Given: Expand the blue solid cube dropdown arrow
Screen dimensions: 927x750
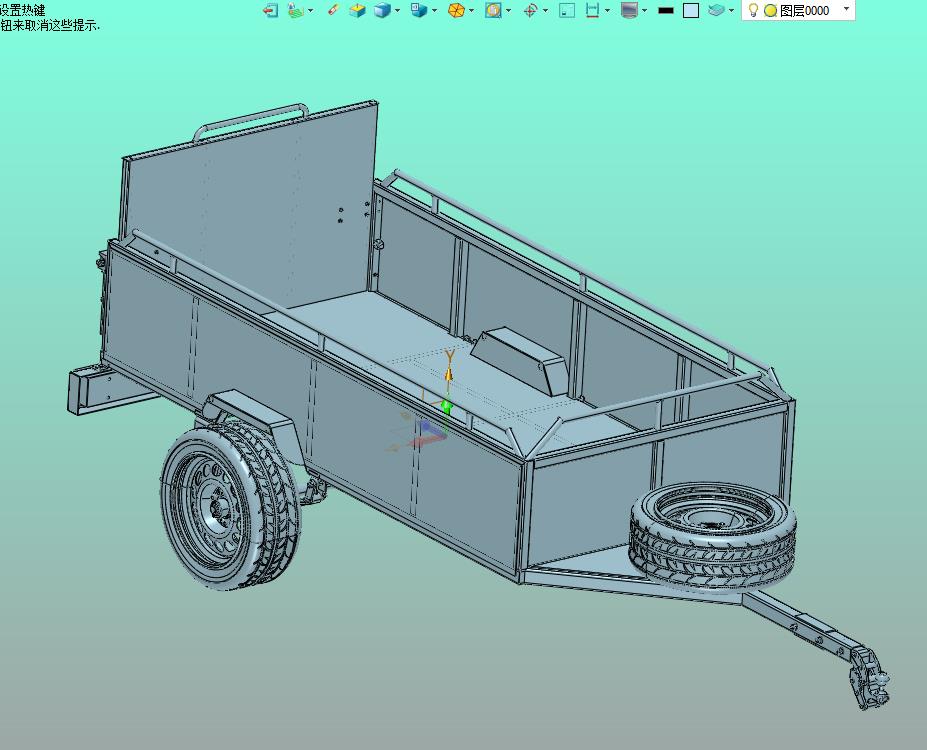Looking at the screenshot, I should 397,10.
